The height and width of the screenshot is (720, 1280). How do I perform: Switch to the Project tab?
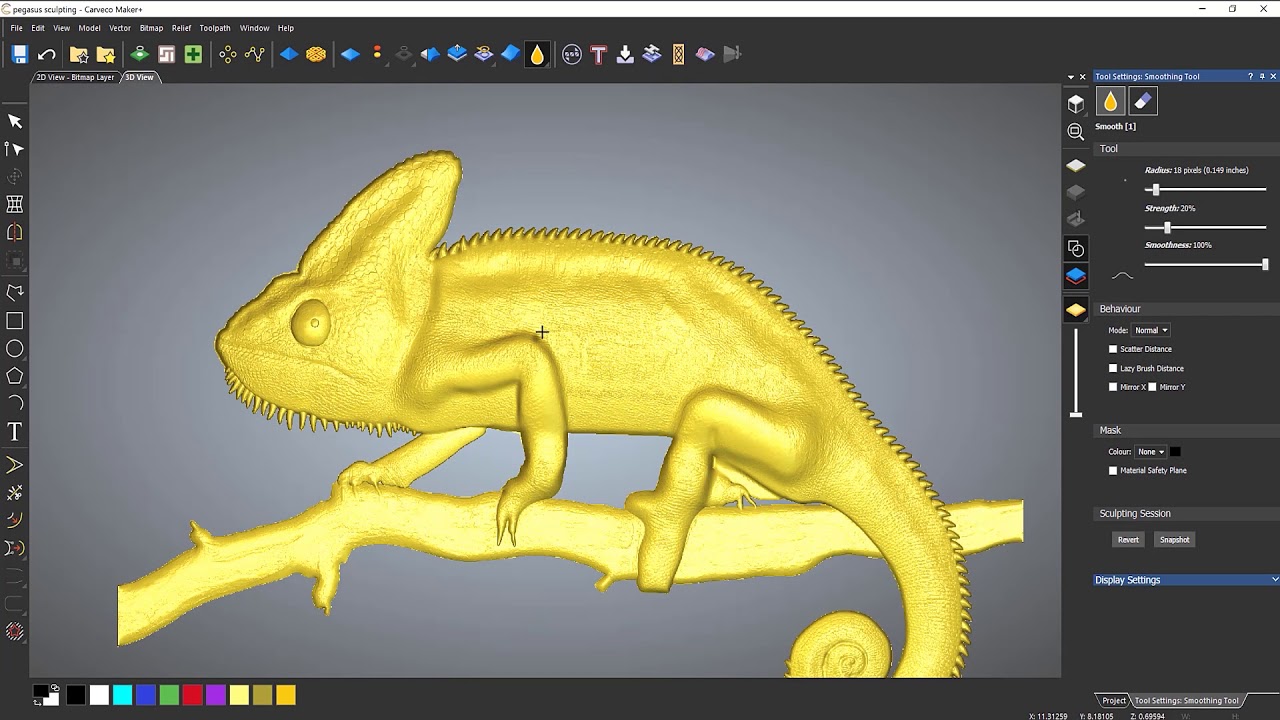(x=1113, y=701)
